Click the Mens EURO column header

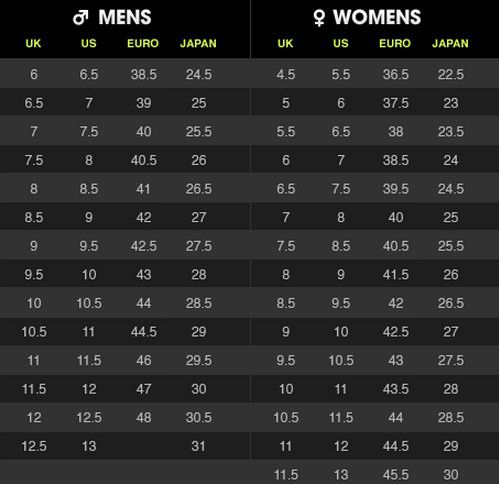pyautogui.click(x=143, y=43)
